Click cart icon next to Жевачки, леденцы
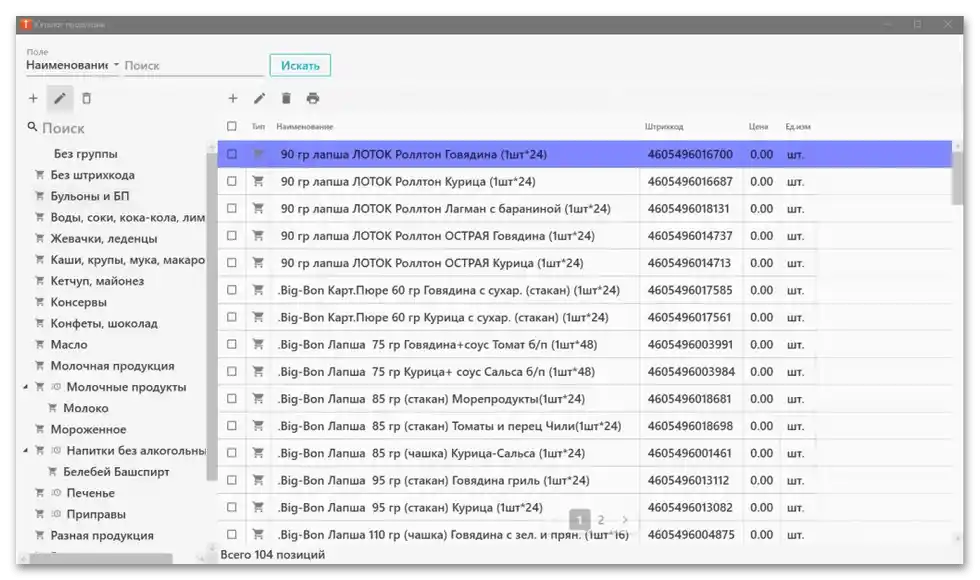 coord(39,238)
